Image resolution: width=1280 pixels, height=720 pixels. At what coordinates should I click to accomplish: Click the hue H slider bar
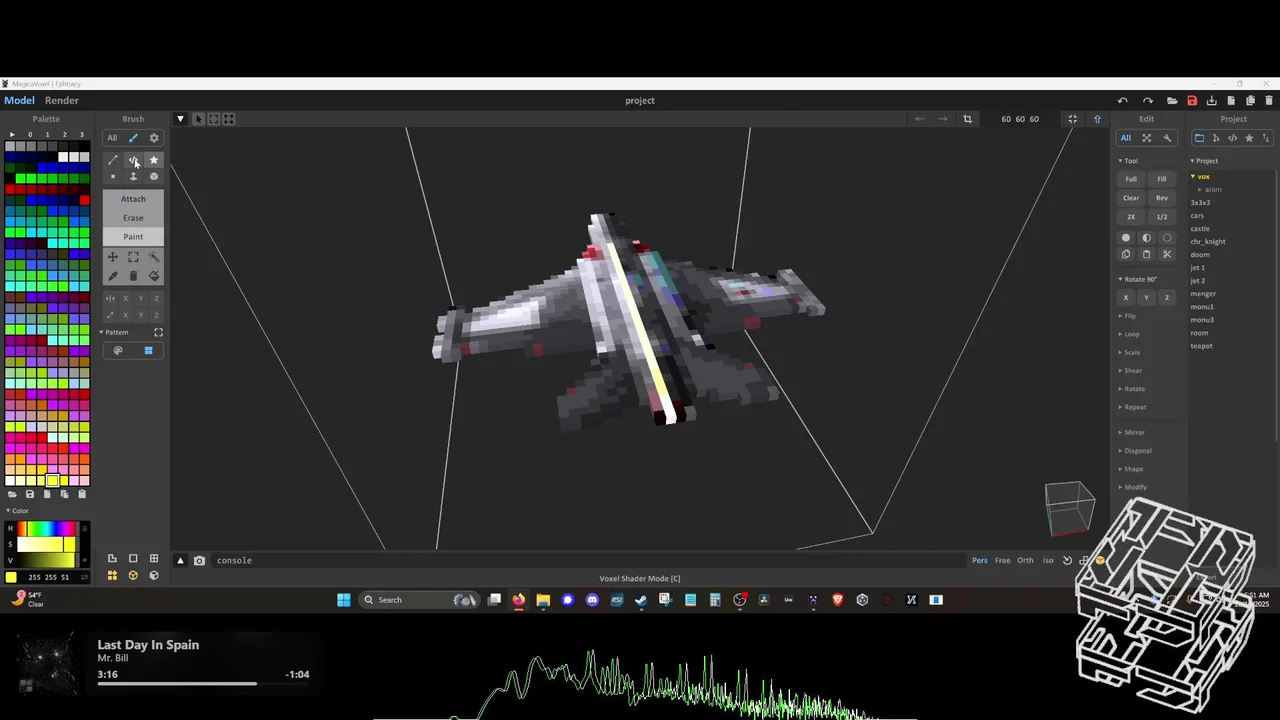coord(46,528)
